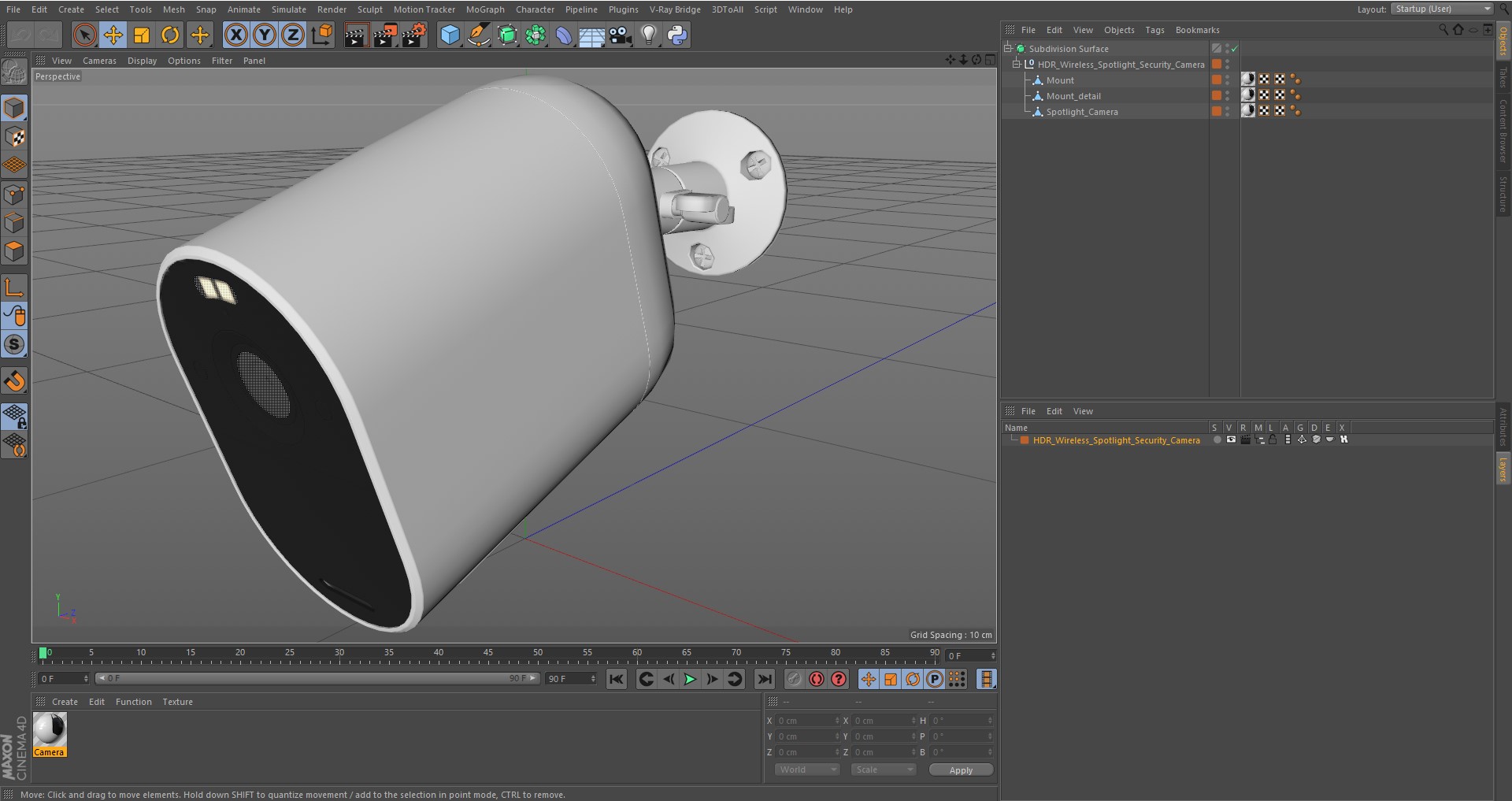Click the timeline preview range slider
Image resolution: width=1512 pixels, height=801 pixels.
click(x=317, y=678)
